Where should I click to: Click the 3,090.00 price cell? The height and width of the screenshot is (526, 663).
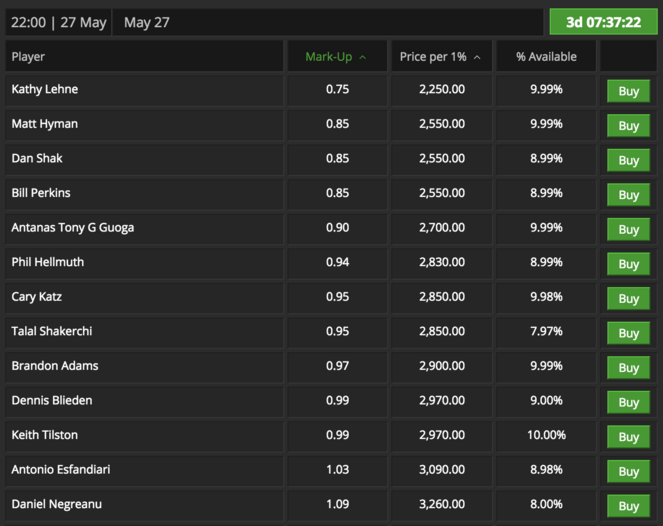[x=442, y=469]
